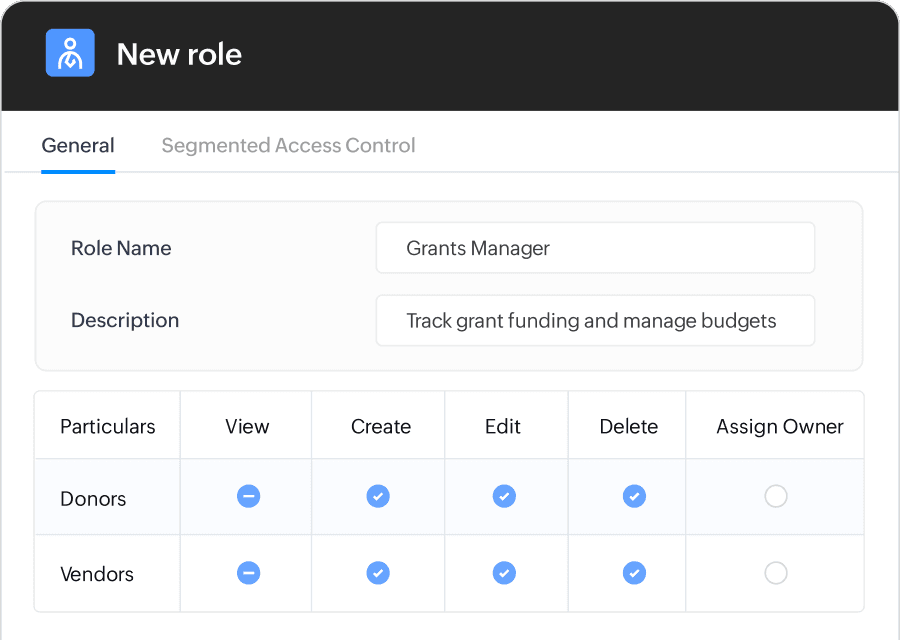The width and height of the screenshot is (900, 640).
Task: Click the 'Particulars' column header
Action: (108, 426)
